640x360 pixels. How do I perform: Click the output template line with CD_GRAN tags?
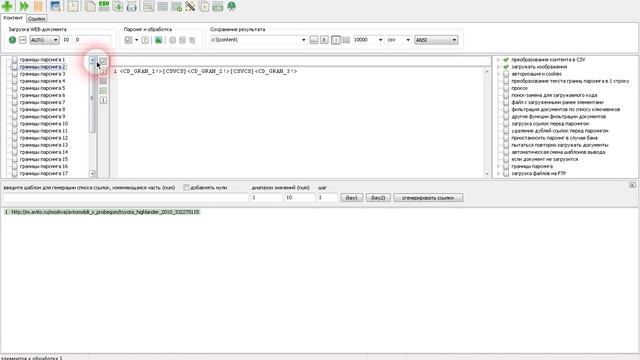[208, 71]
